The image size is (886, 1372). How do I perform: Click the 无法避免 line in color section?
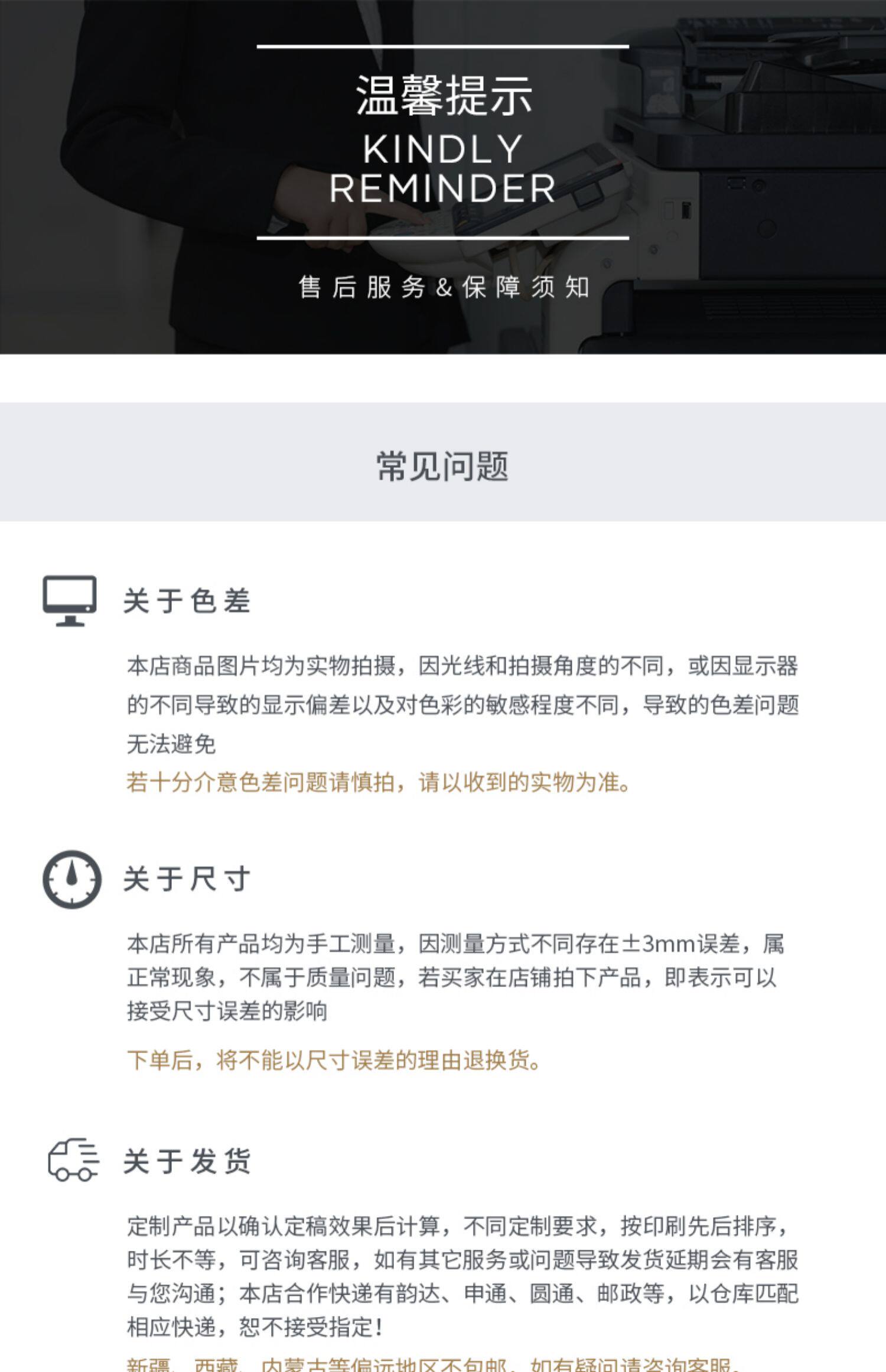coord(171,743)
